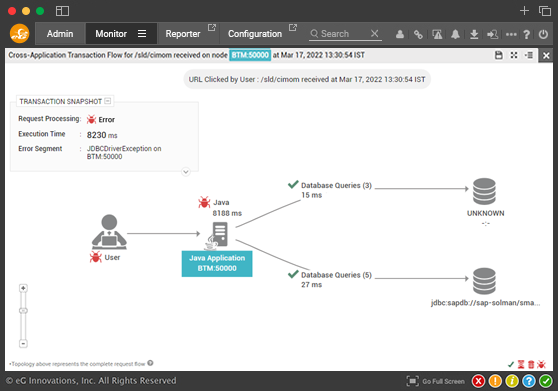Click the UNKNOWN database icon

pos(484,191)
